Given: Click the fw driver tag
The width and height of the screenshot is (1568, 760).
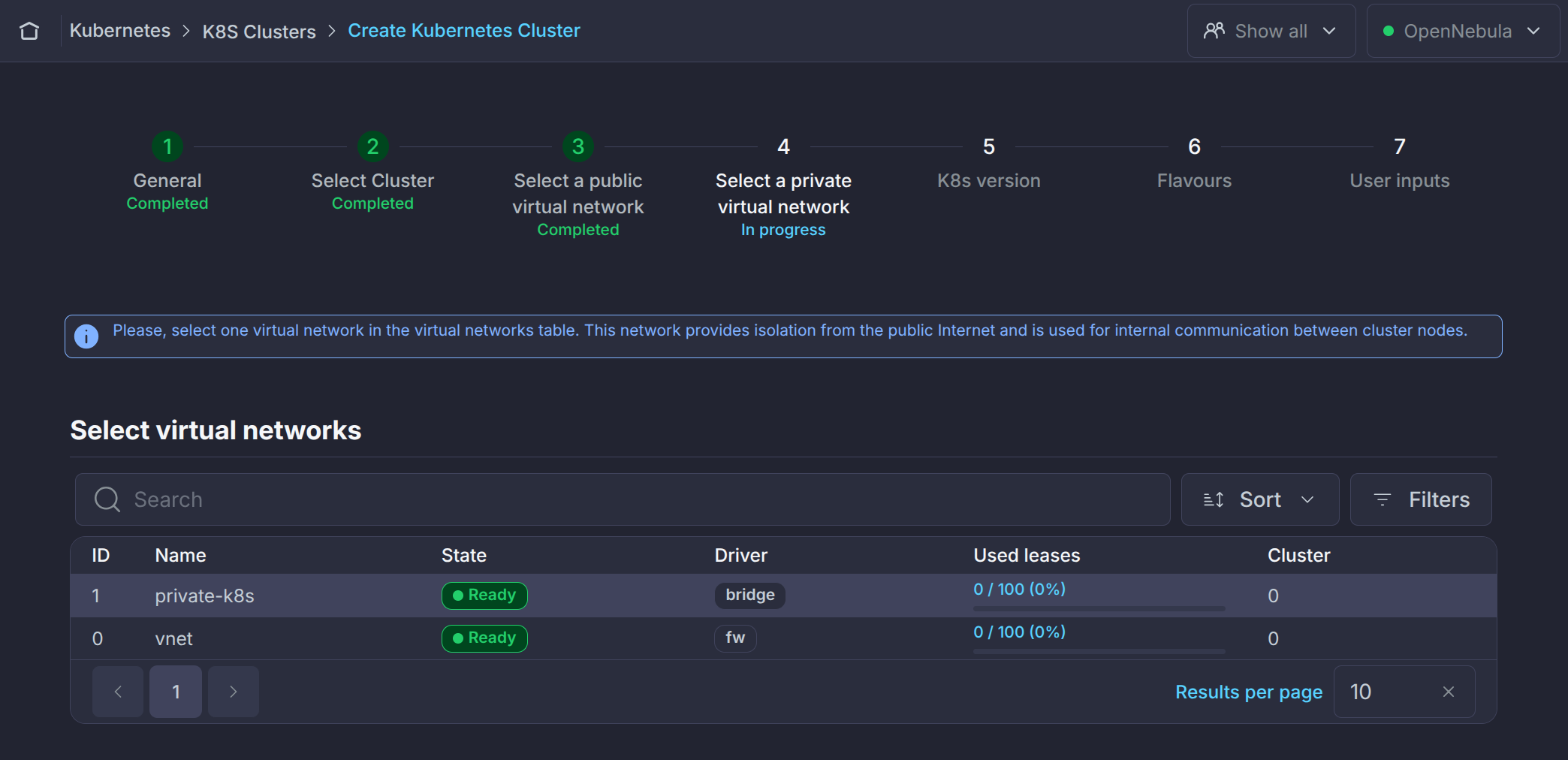Looking at the screenshot, I should [x=735, y=638].
